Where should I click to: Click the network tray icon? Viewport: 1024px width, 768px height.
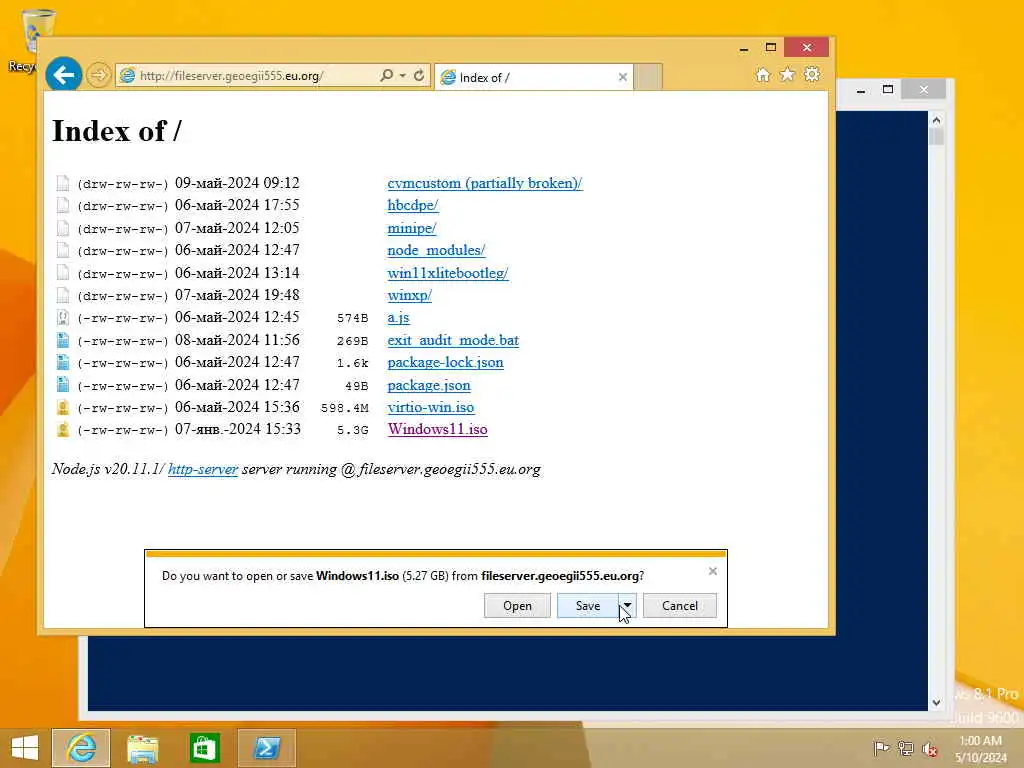pos(905,748)
